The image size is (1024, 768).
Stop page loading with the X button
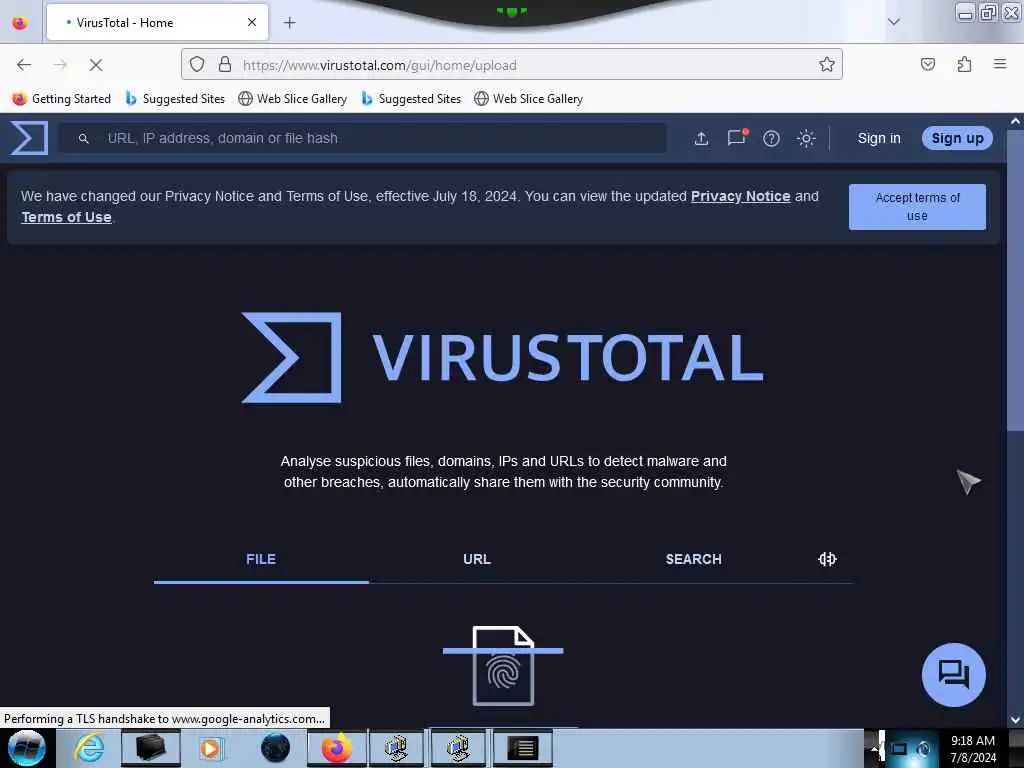[96, 65]
